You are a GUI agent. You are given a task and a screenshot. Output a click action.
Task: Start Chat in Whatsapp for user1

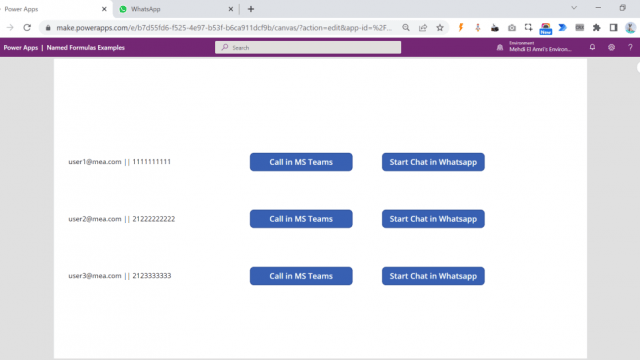(433, 162)
